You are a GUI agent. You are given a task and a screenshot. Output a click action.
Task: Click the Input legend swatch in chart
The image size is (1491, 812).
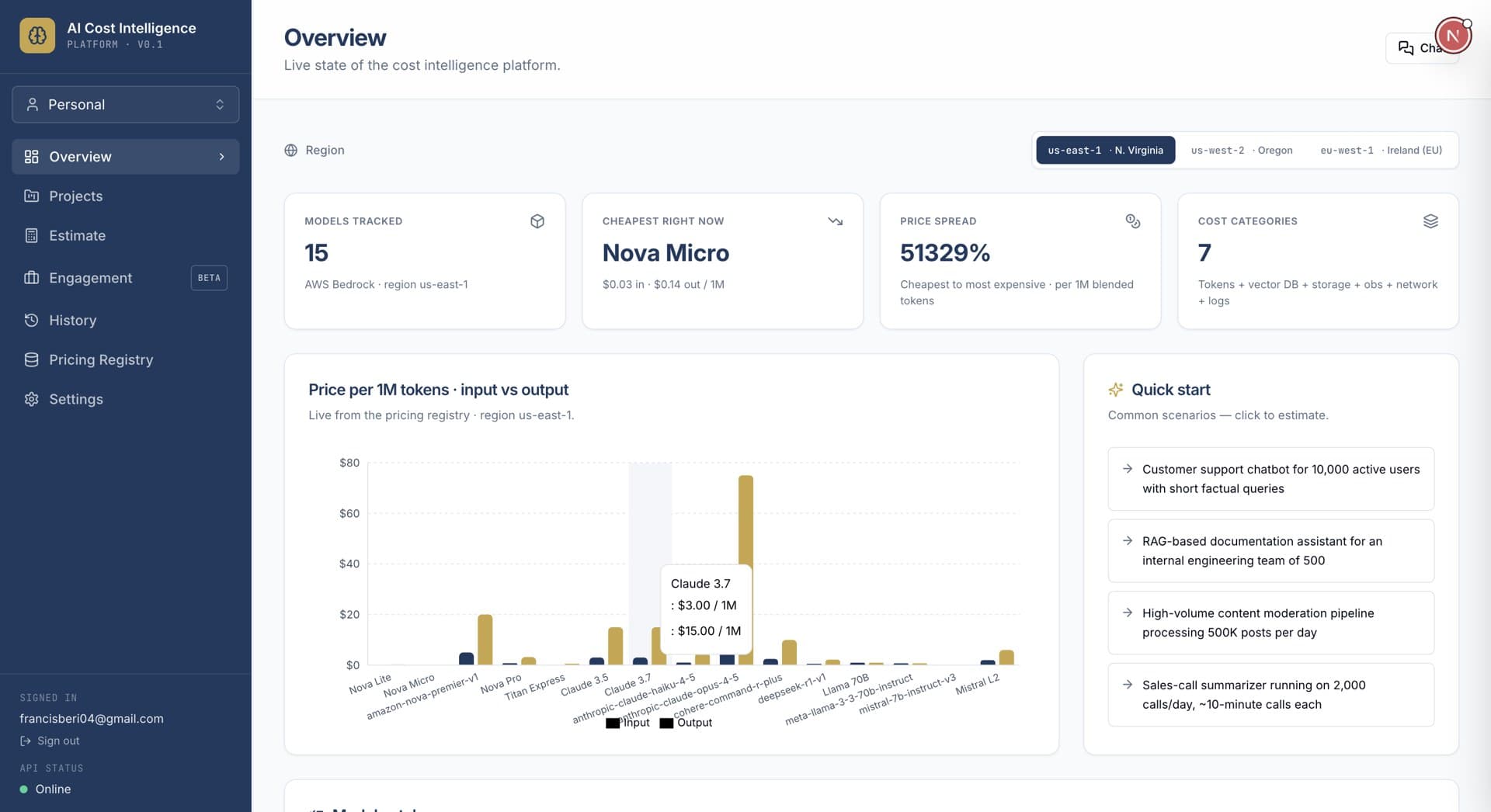(613, 724)
